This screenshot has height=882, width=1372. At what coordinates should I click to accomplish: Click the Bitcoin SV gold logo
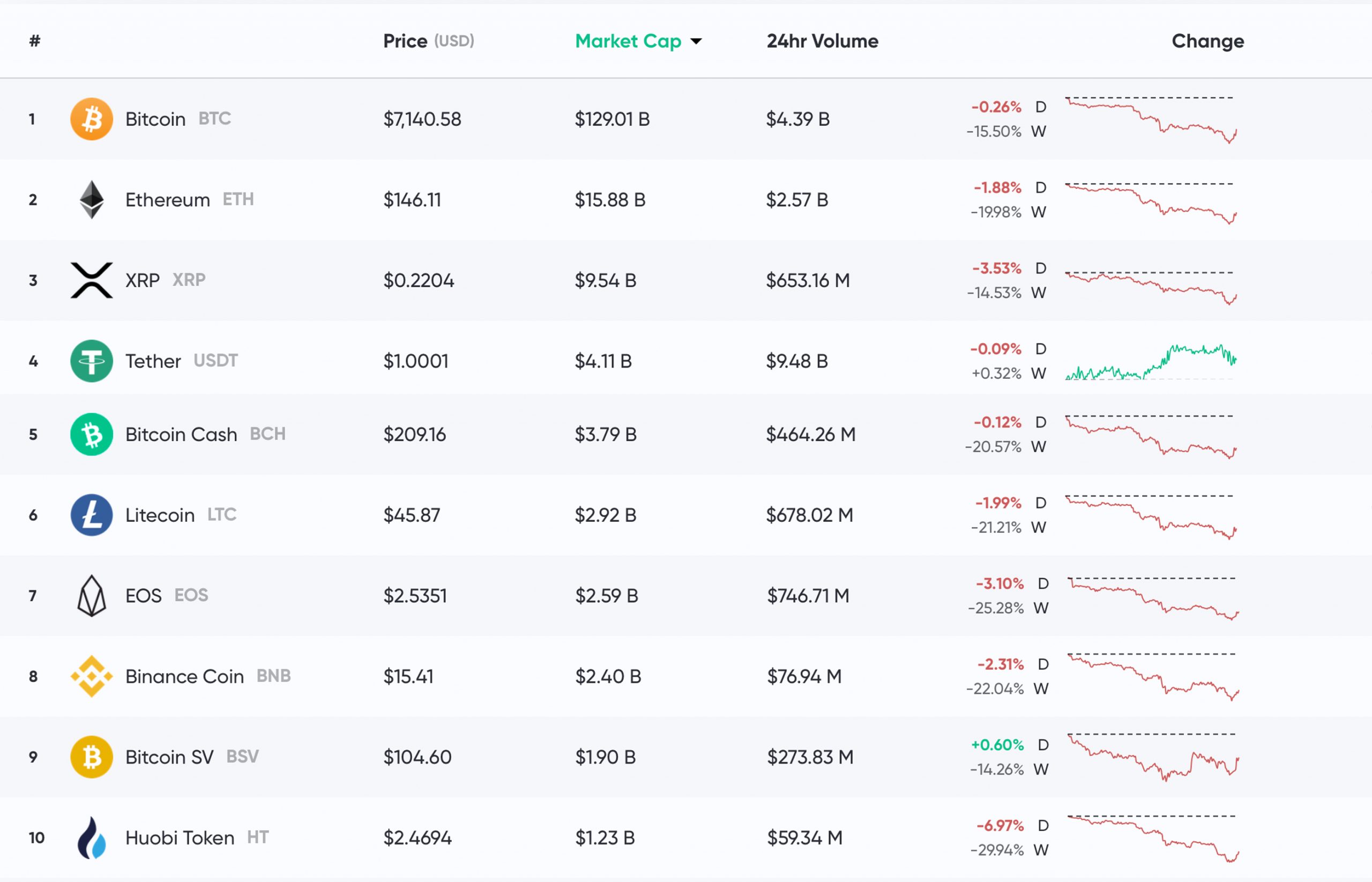91,757
